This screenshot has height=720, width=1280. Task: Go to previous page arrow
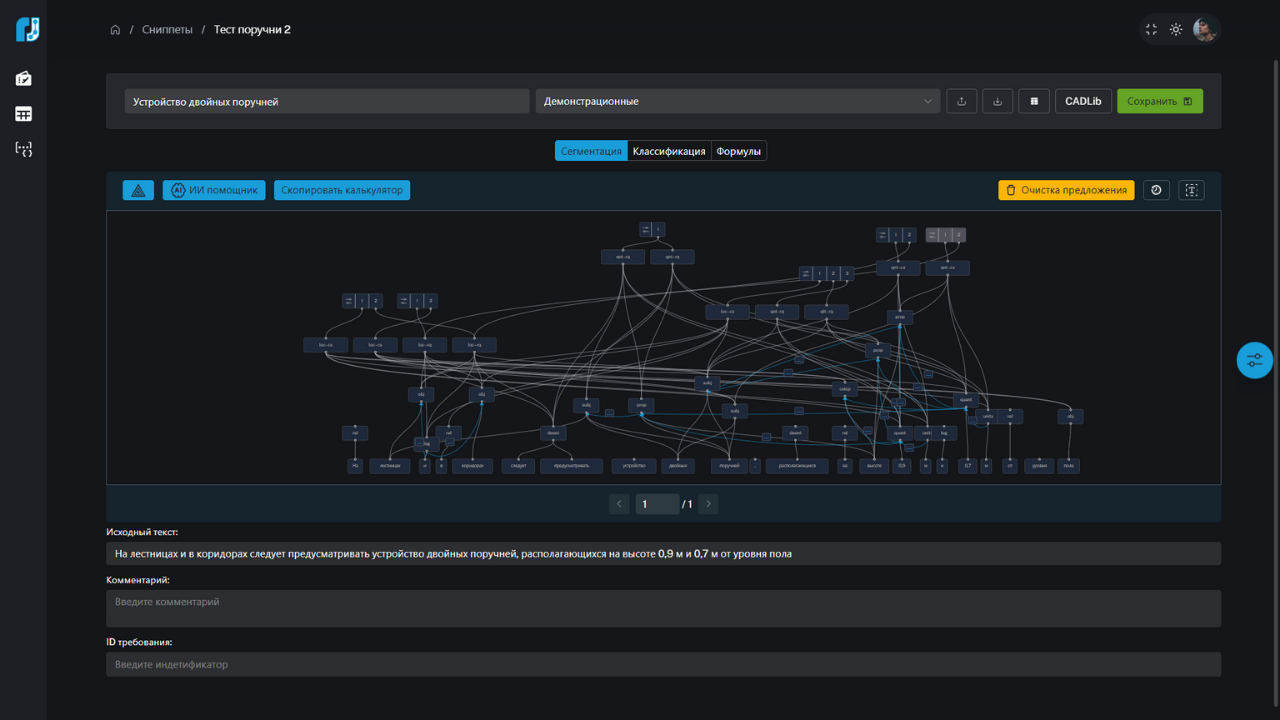pyautogui.click(x=619, y=504)
